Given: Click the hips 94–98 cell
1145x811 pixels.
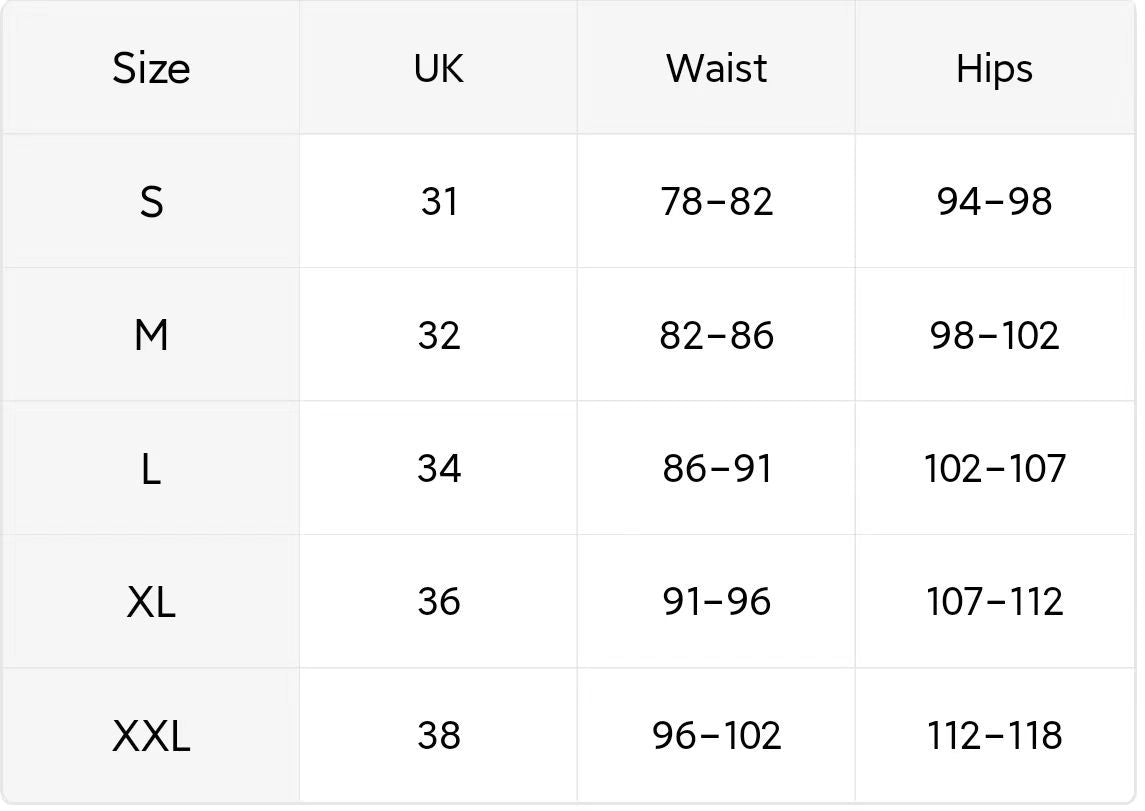Looking at the screenshot, I should [x=994, y=201].
